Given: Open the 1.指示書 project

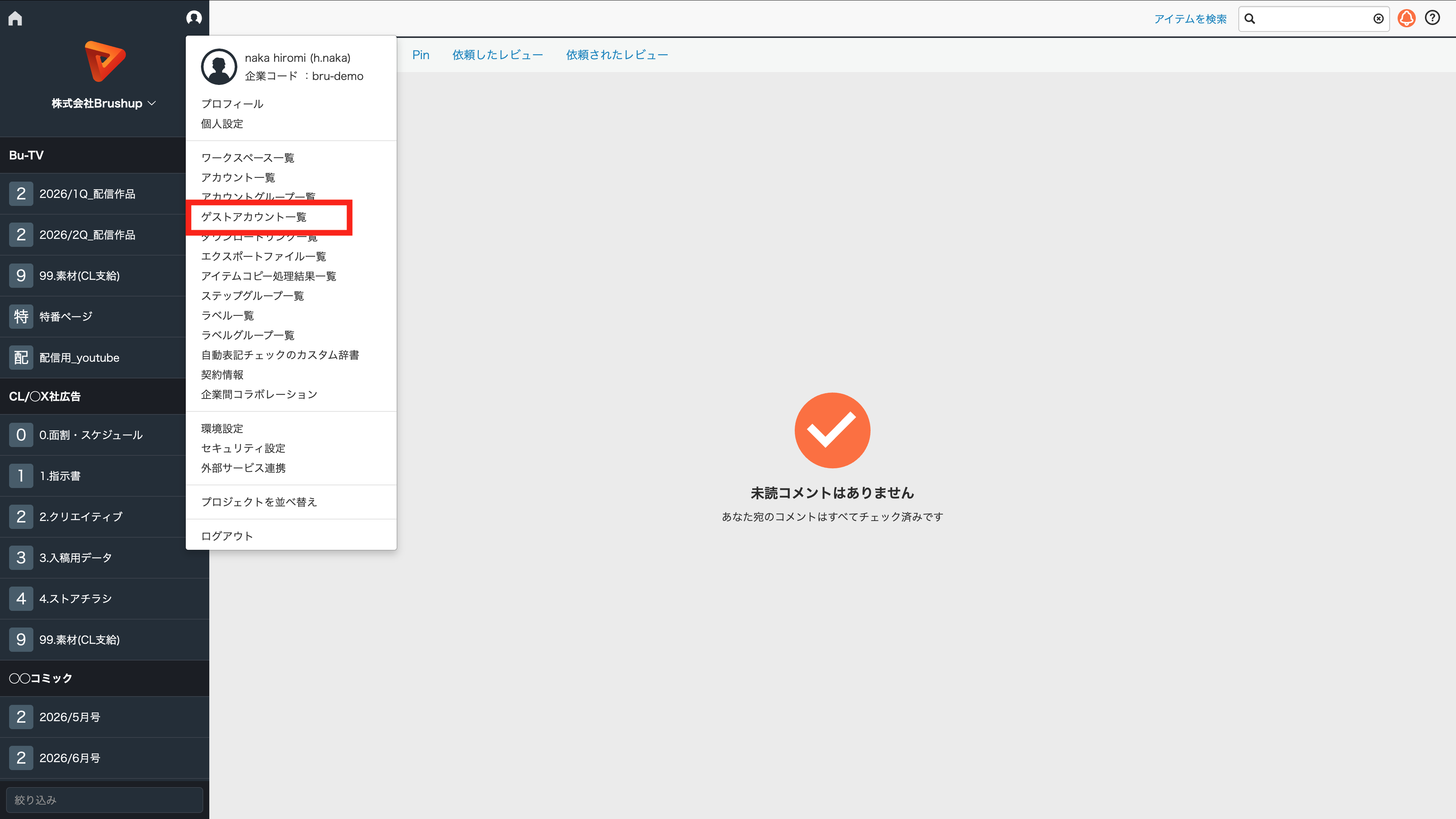Looking at the screenshot, I should tap(93, 476).
